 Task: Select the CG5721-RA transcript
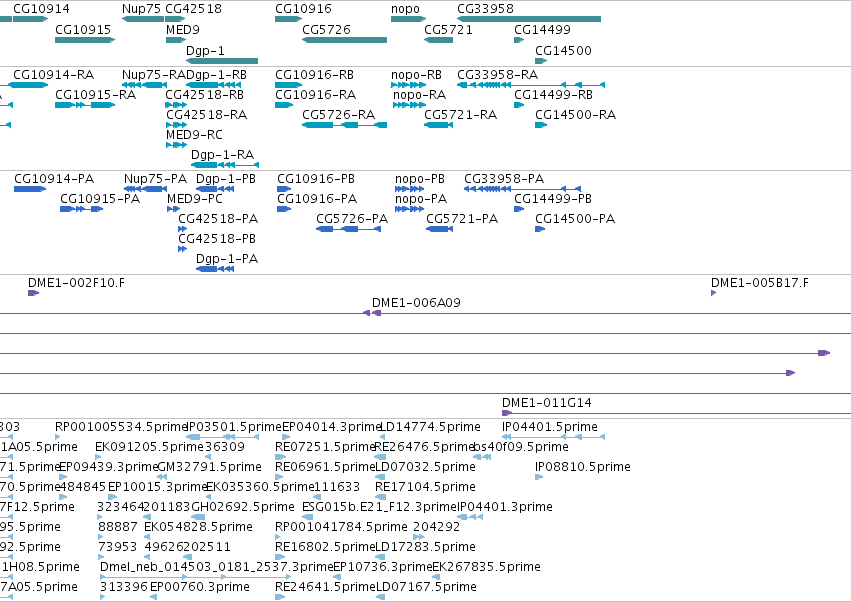tap(461, 115)
